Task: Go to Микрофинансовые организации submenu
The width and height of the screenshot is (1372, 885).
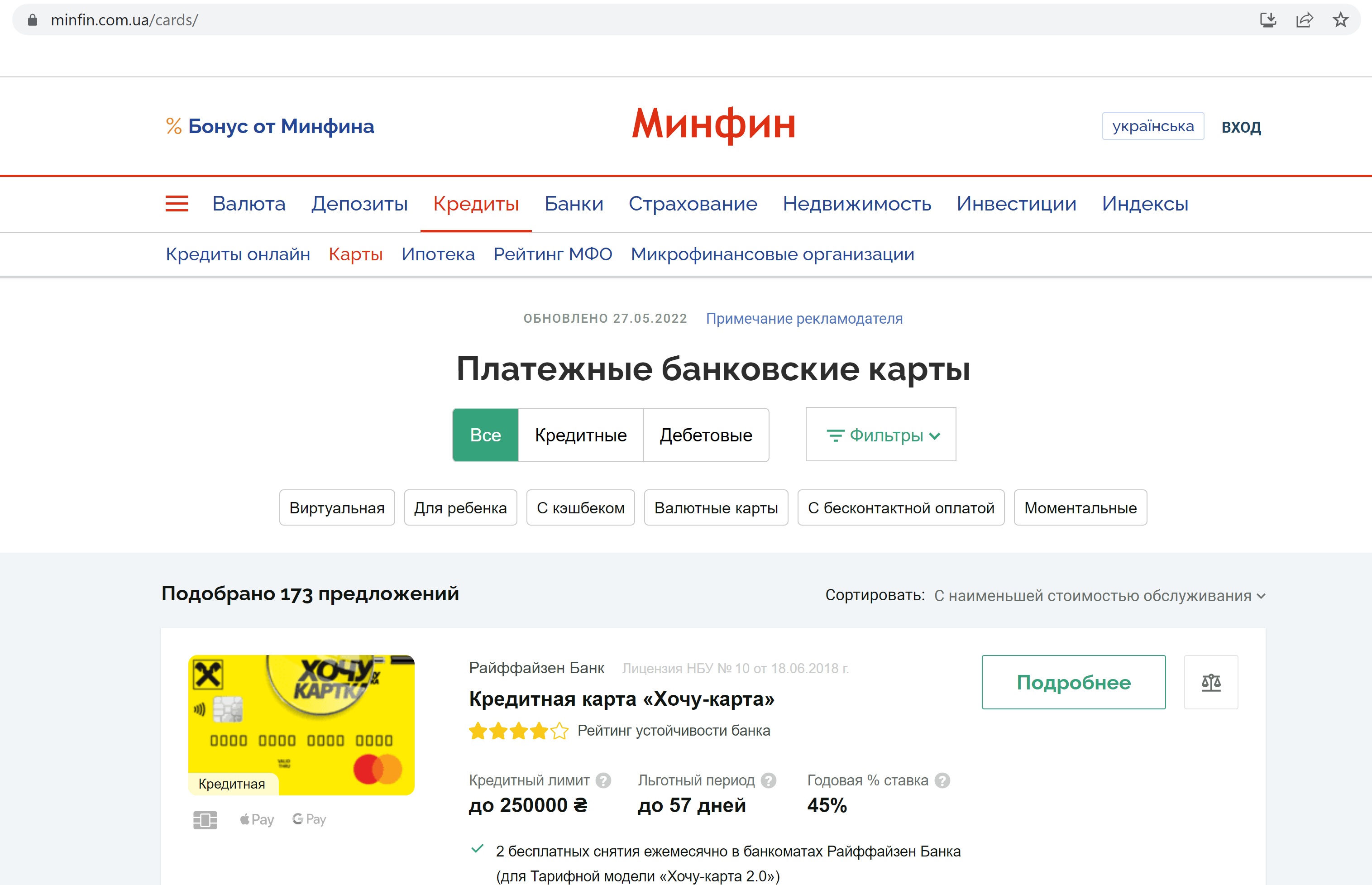Action: pyautogui.click(x=772, y=254)
